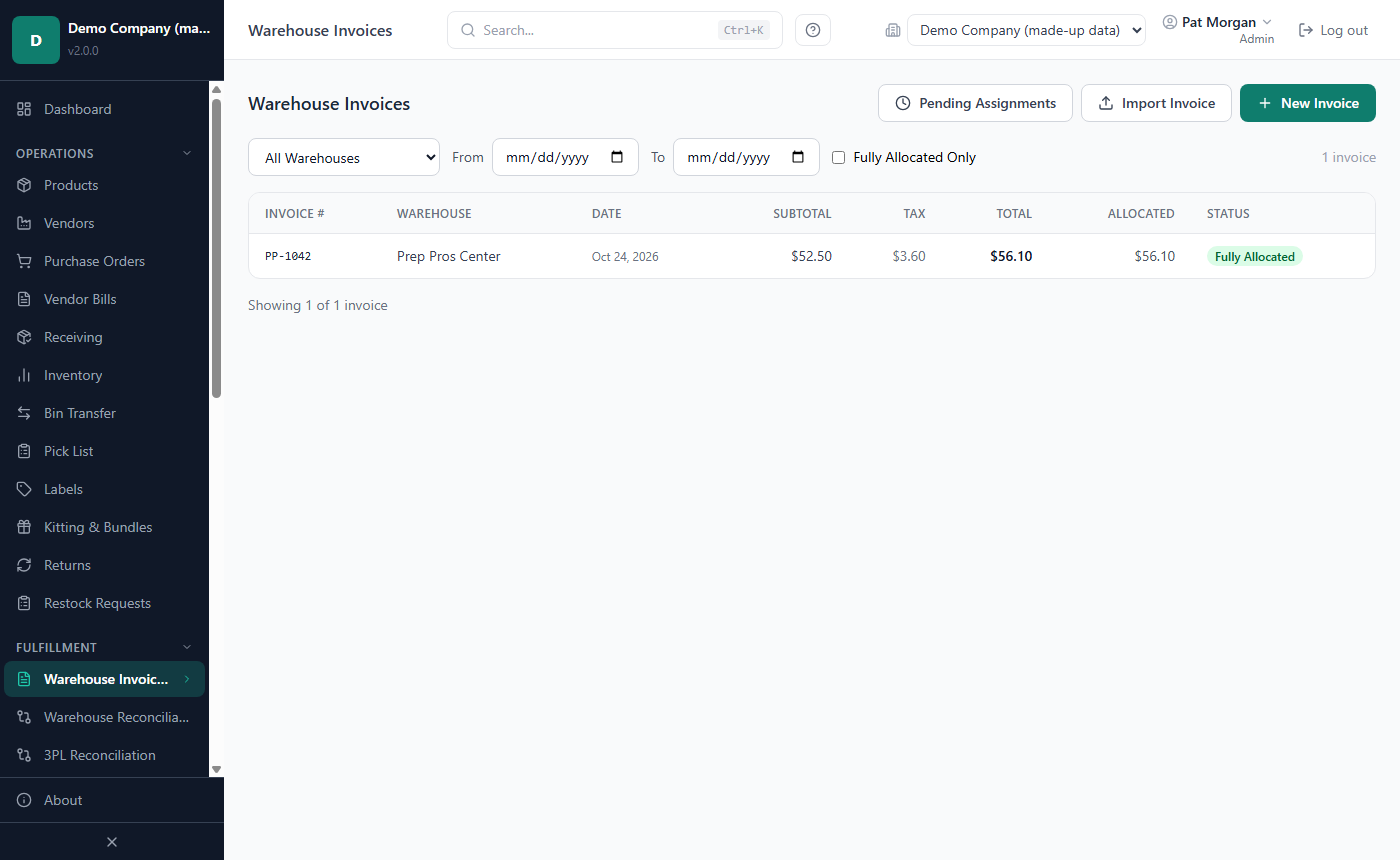Viewport: 1400px width, 860px height.
Task: Collapse sidebar with the X icon
Action: [x=112, y=842]
